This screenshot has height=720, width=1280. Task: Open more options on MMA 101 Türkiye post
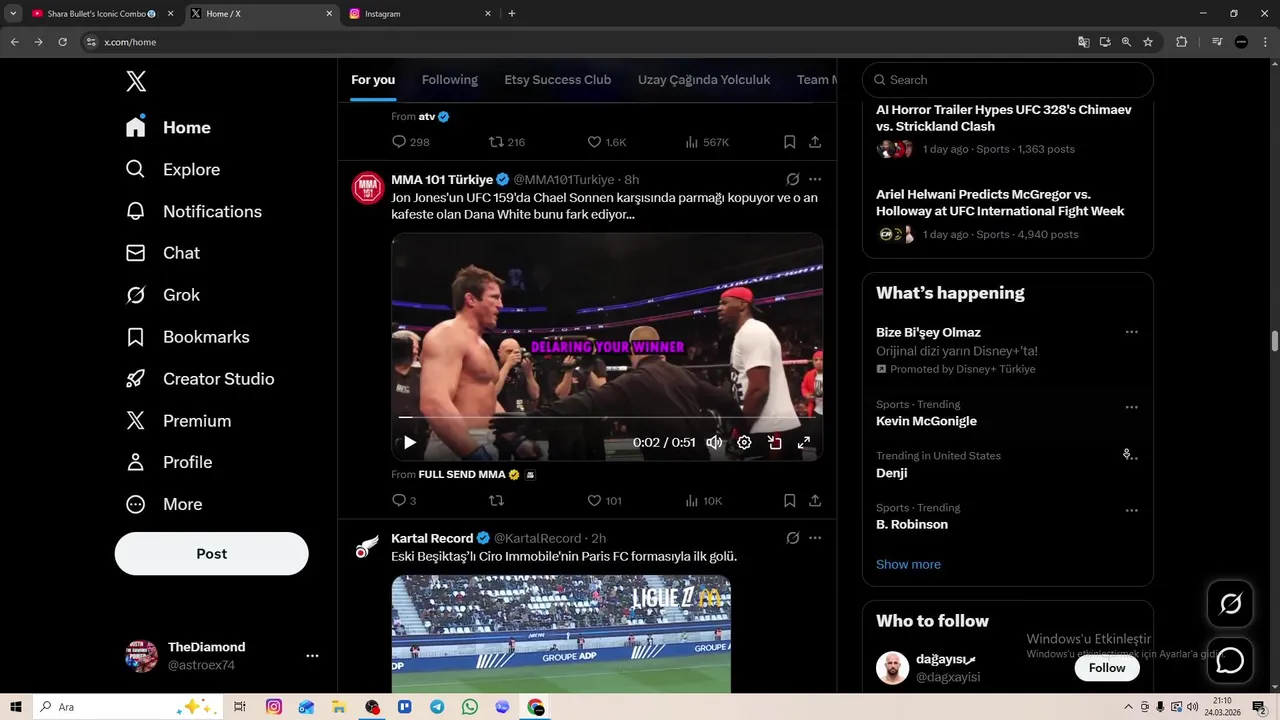[x=815, y=179]
